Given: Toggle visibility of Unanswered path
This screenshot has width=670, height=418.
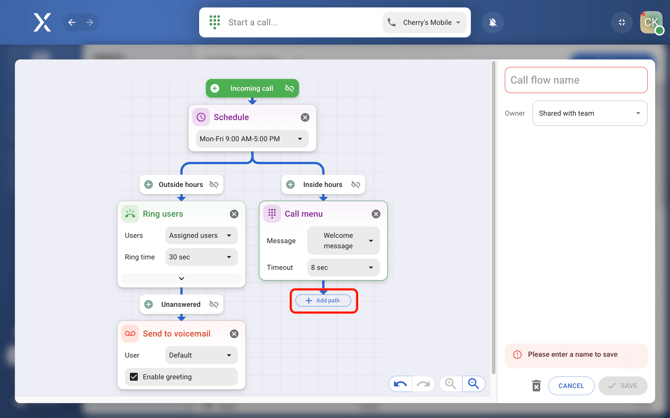Looking at the screenshot, I should (x=214, y=304).
